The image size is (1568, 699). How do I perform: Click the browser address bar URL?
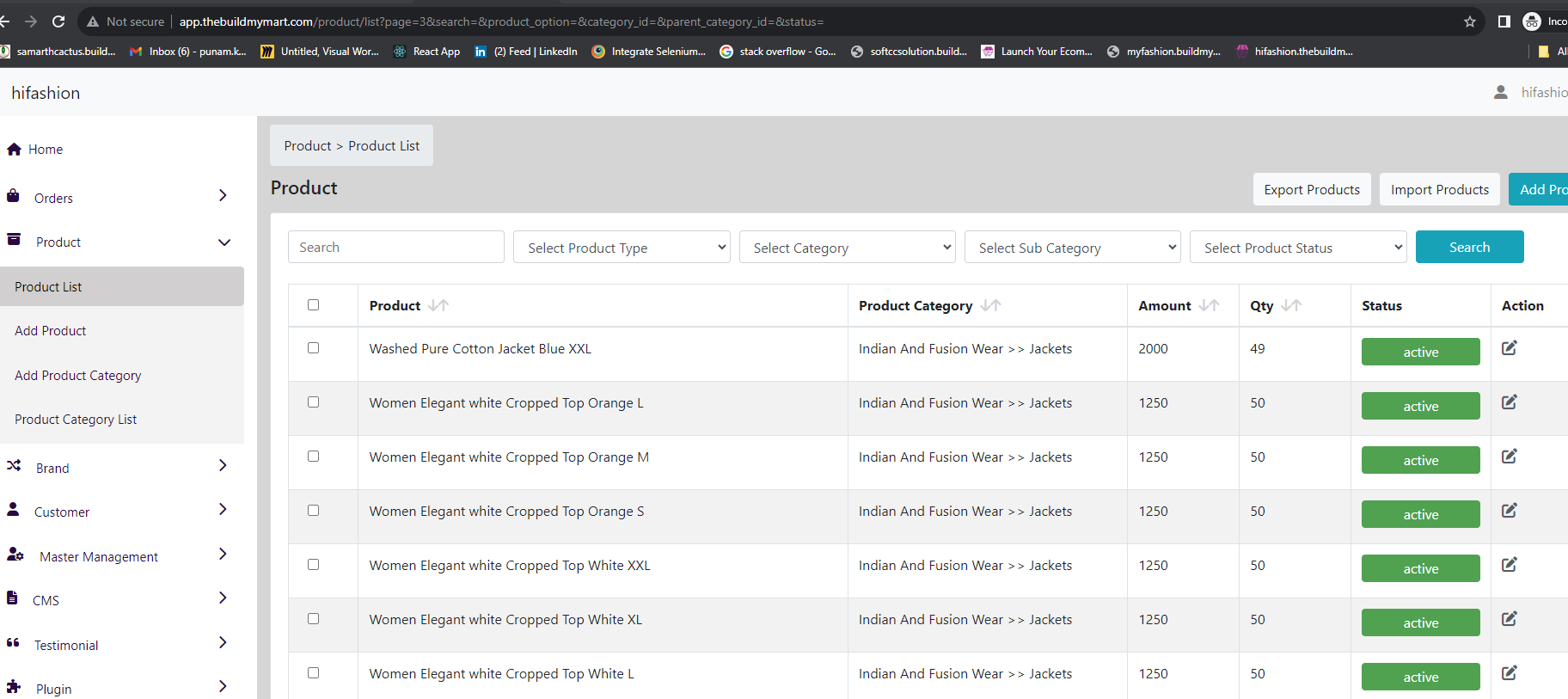[x=501, y=21]
